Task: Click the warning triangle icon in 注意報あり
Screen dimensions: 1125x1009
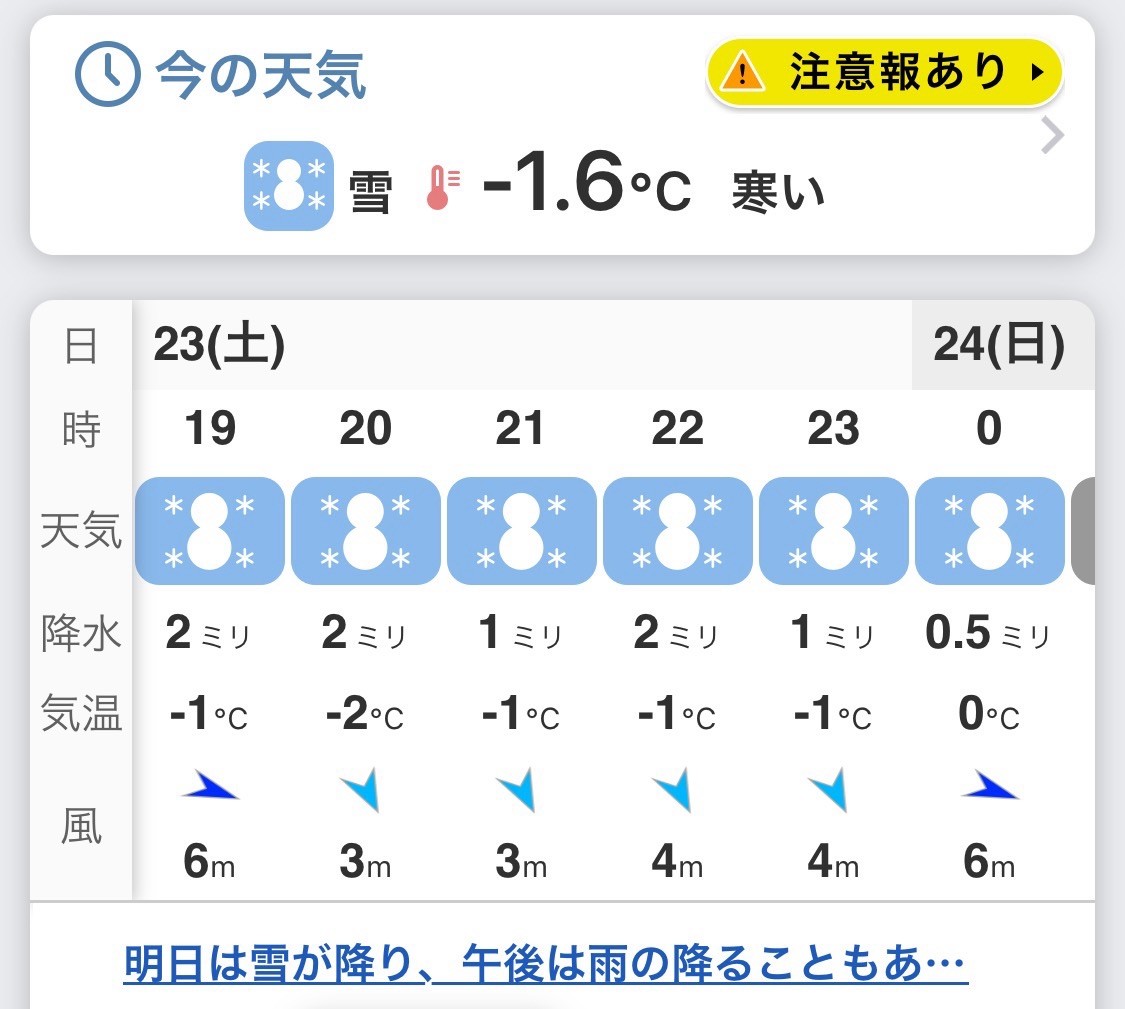Action: tap(743, 72)
